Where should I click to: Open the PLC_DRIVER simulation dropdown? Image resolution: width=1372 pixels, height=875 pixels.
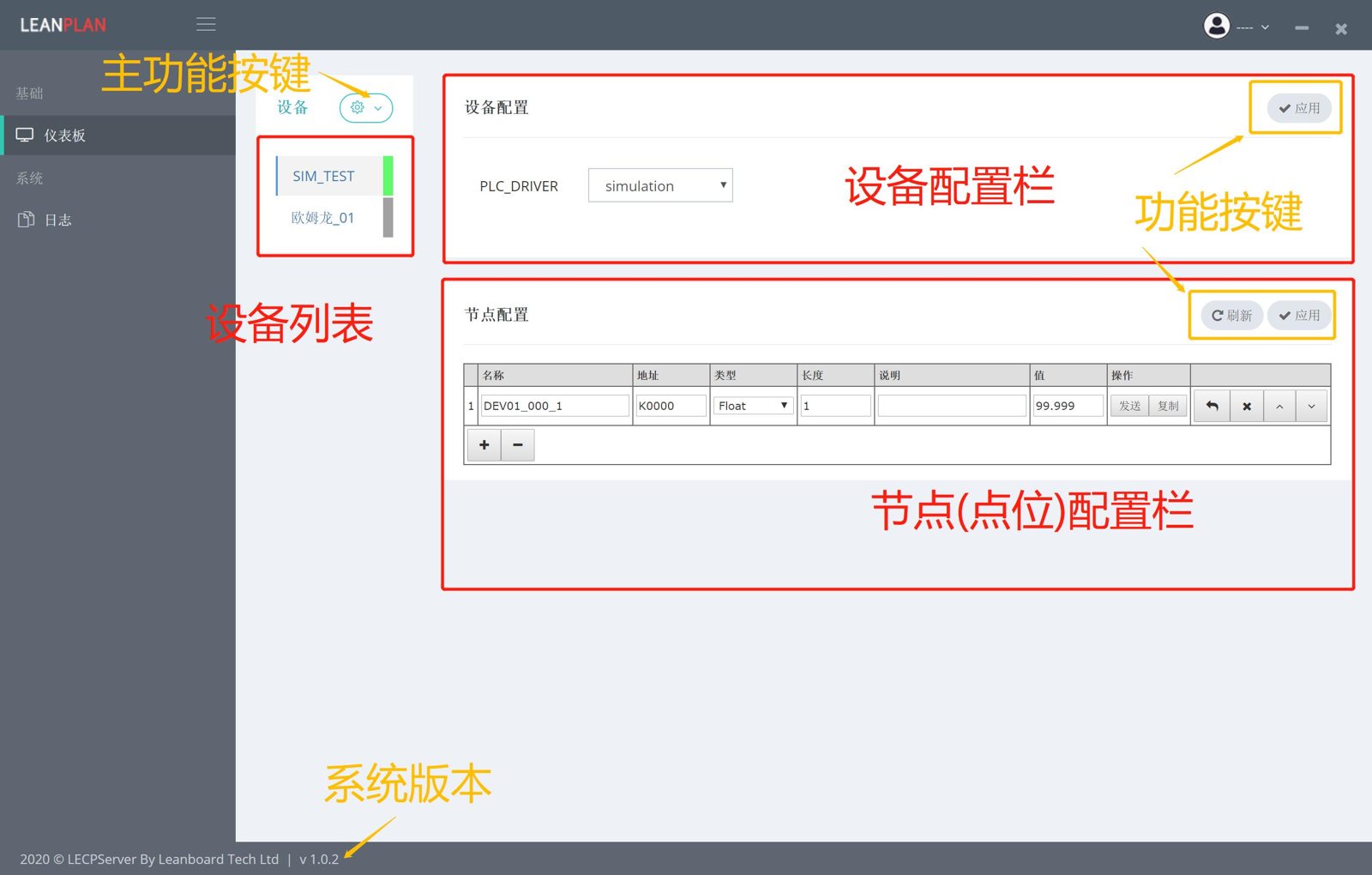coord(660,185)
